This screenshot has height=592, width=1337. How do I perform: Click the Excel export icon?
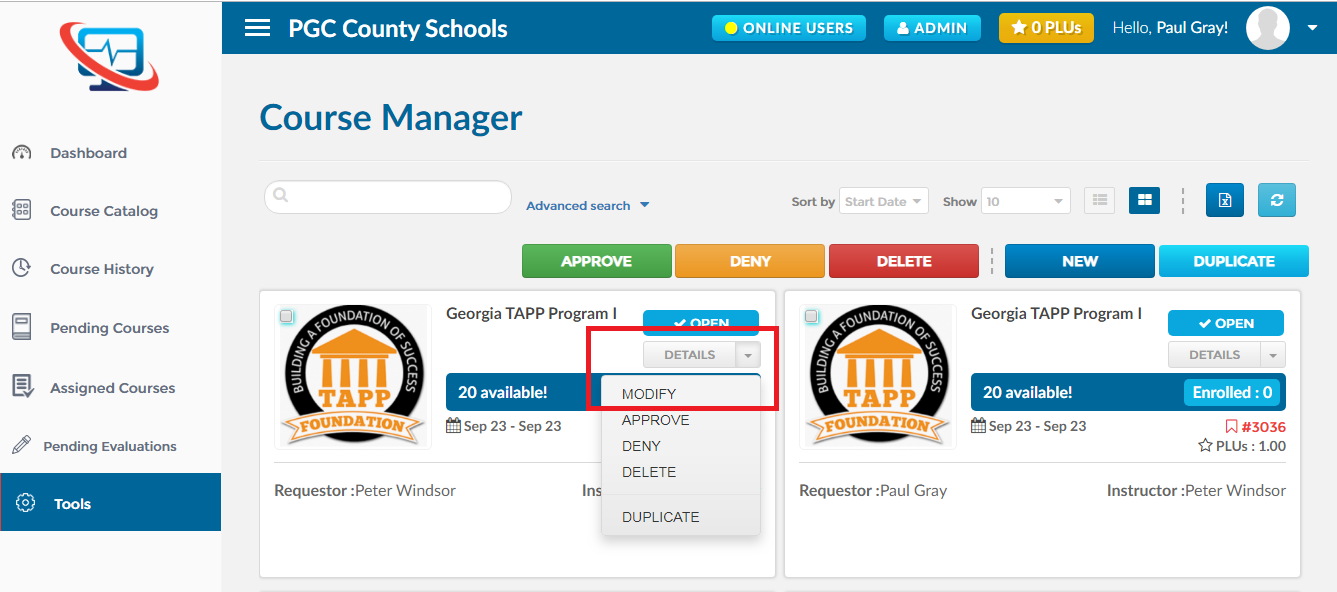[1224, 200]
